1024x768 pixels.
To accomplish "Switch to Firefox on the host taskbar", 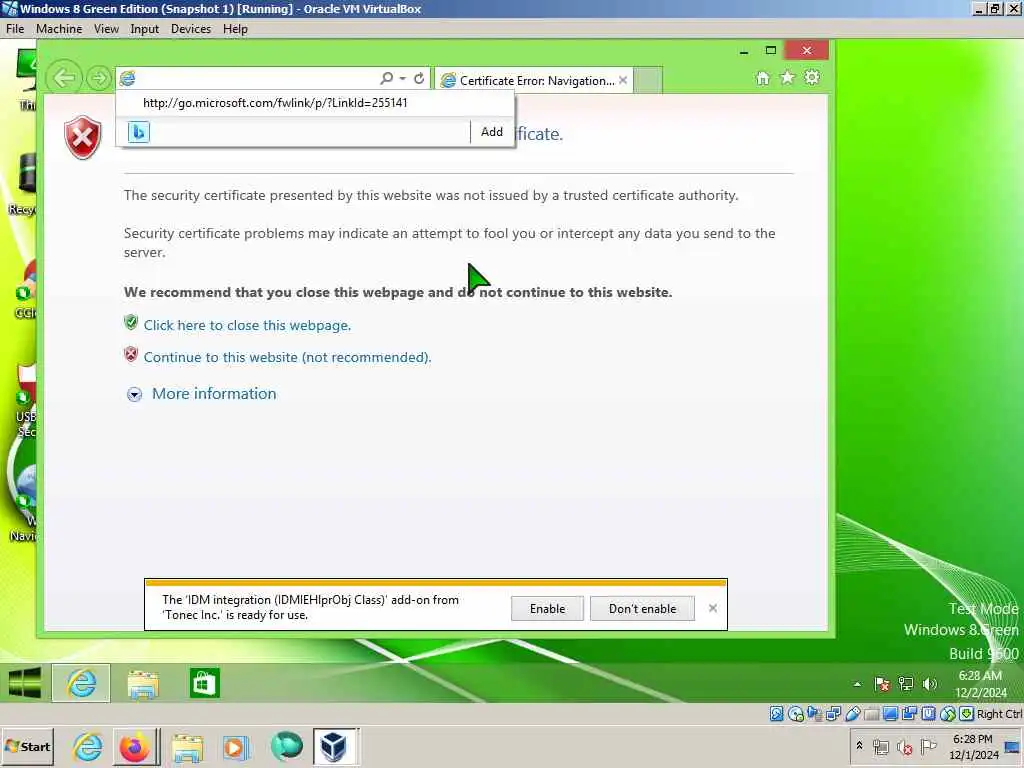I will pyautogui.click(x=135, y=746).
